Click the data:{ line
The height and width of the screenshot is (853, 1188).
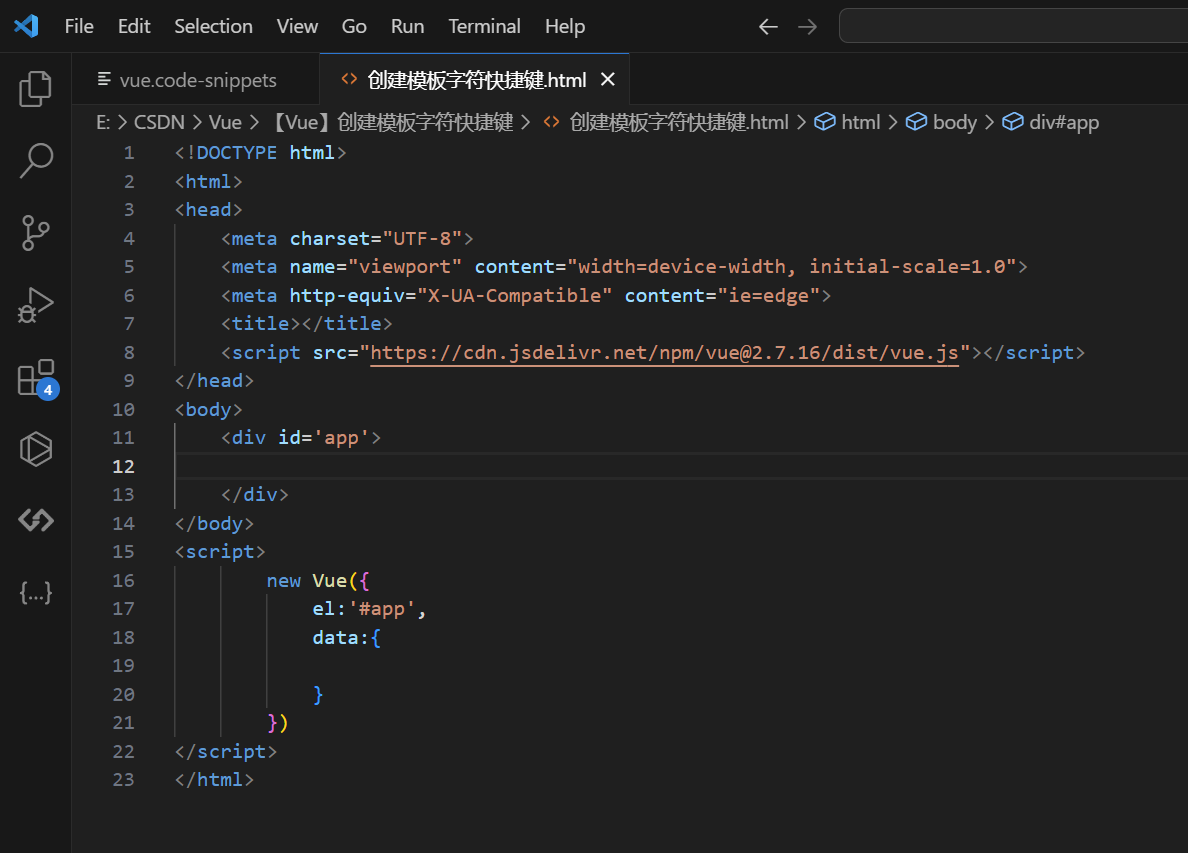(x=346, y=638)
